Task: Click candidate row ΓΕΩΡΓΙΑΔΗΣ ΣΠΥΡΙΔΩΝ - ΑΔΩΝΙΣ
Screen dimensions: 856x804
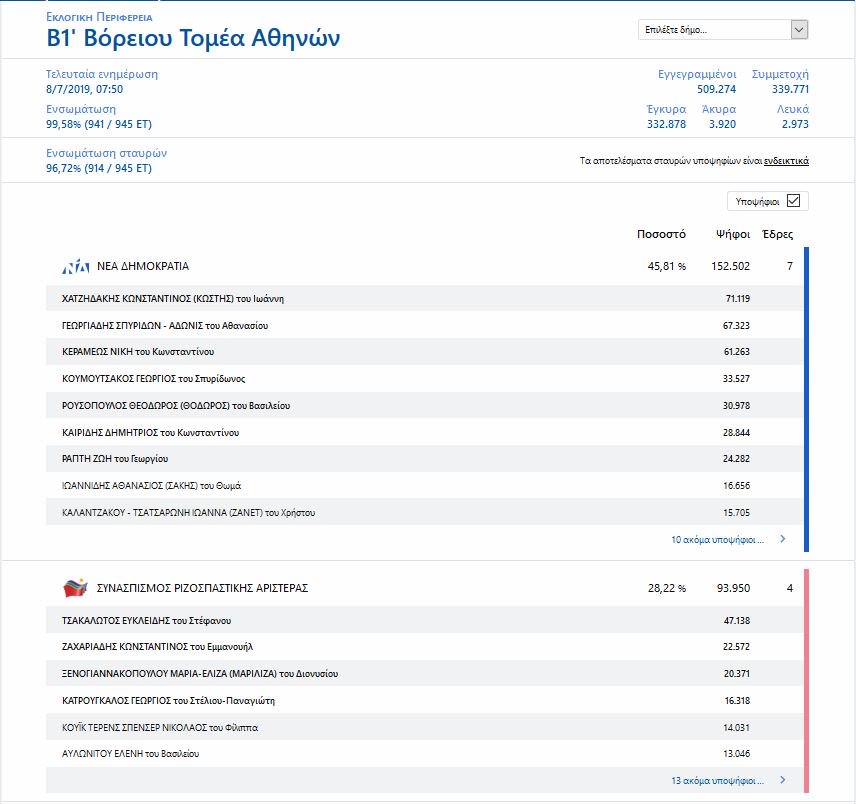Action: (x=424, y=325)
